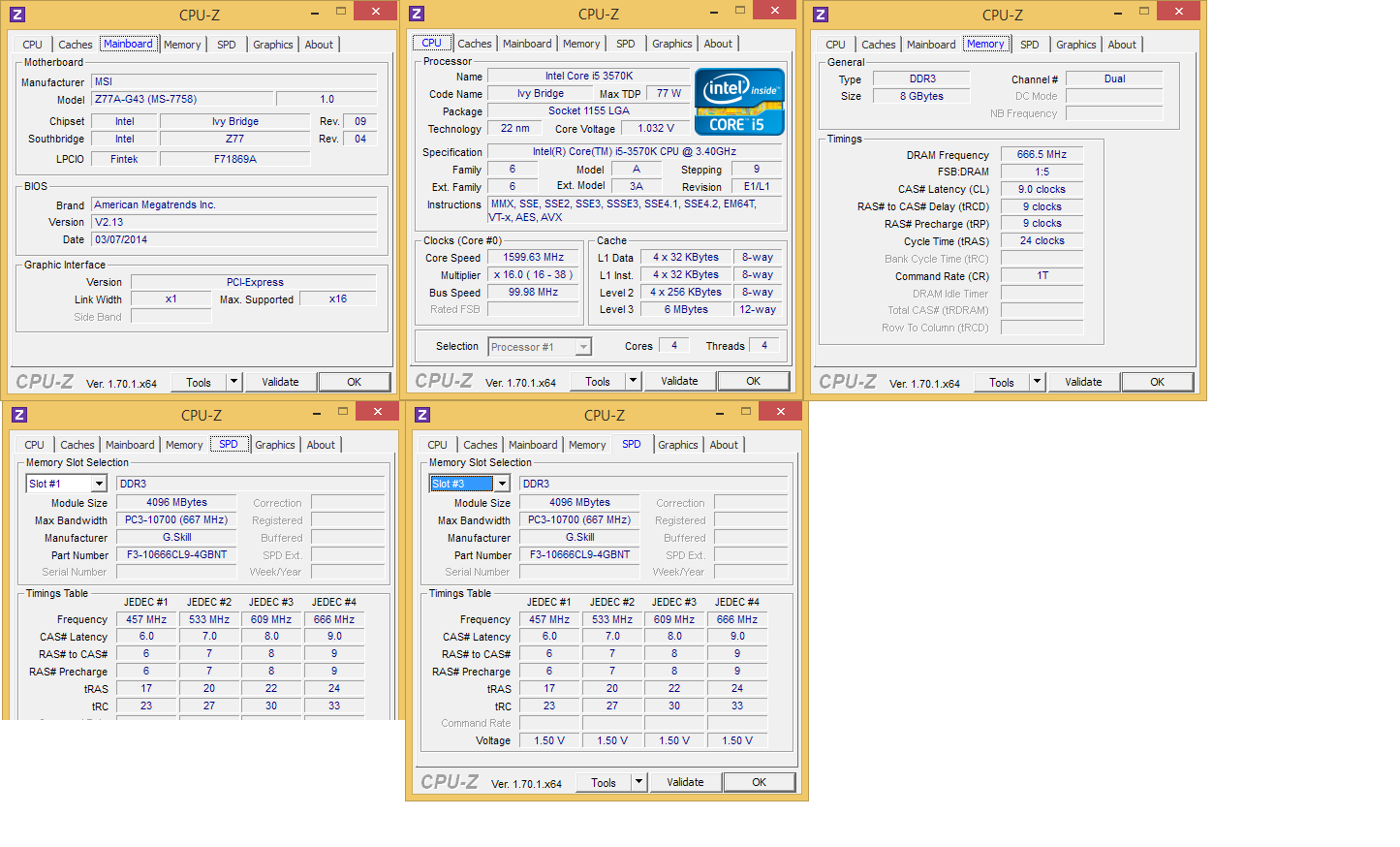This screenshot has height=847, width=1400.
Task: Open the Caches tab in the Slot #3 SPD window
Action: (x=481, y=445)
